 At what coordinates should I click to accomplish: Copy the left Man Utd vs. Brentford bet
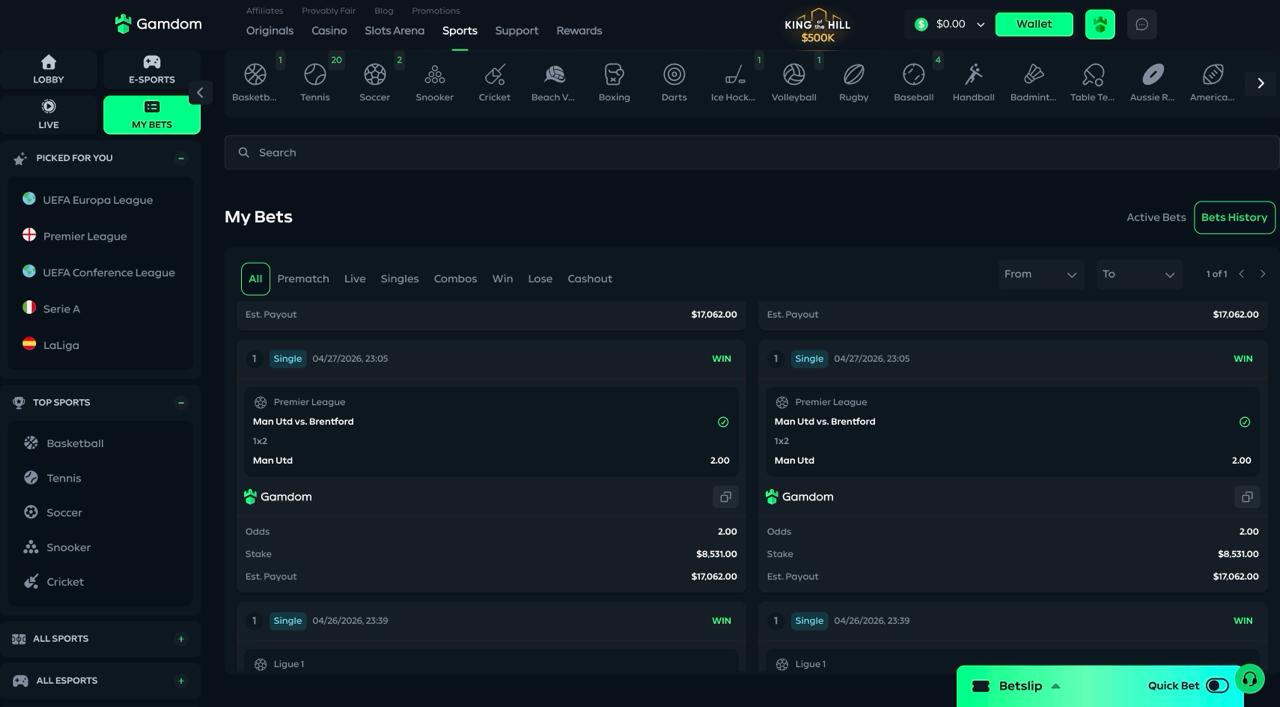(x=725, y=496)
